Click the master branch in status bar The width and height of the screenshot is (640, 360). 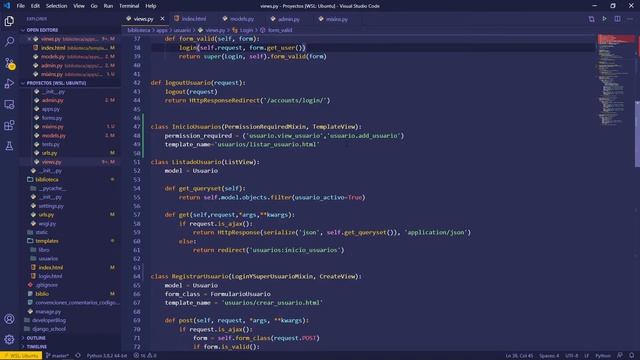pos(58,356)
